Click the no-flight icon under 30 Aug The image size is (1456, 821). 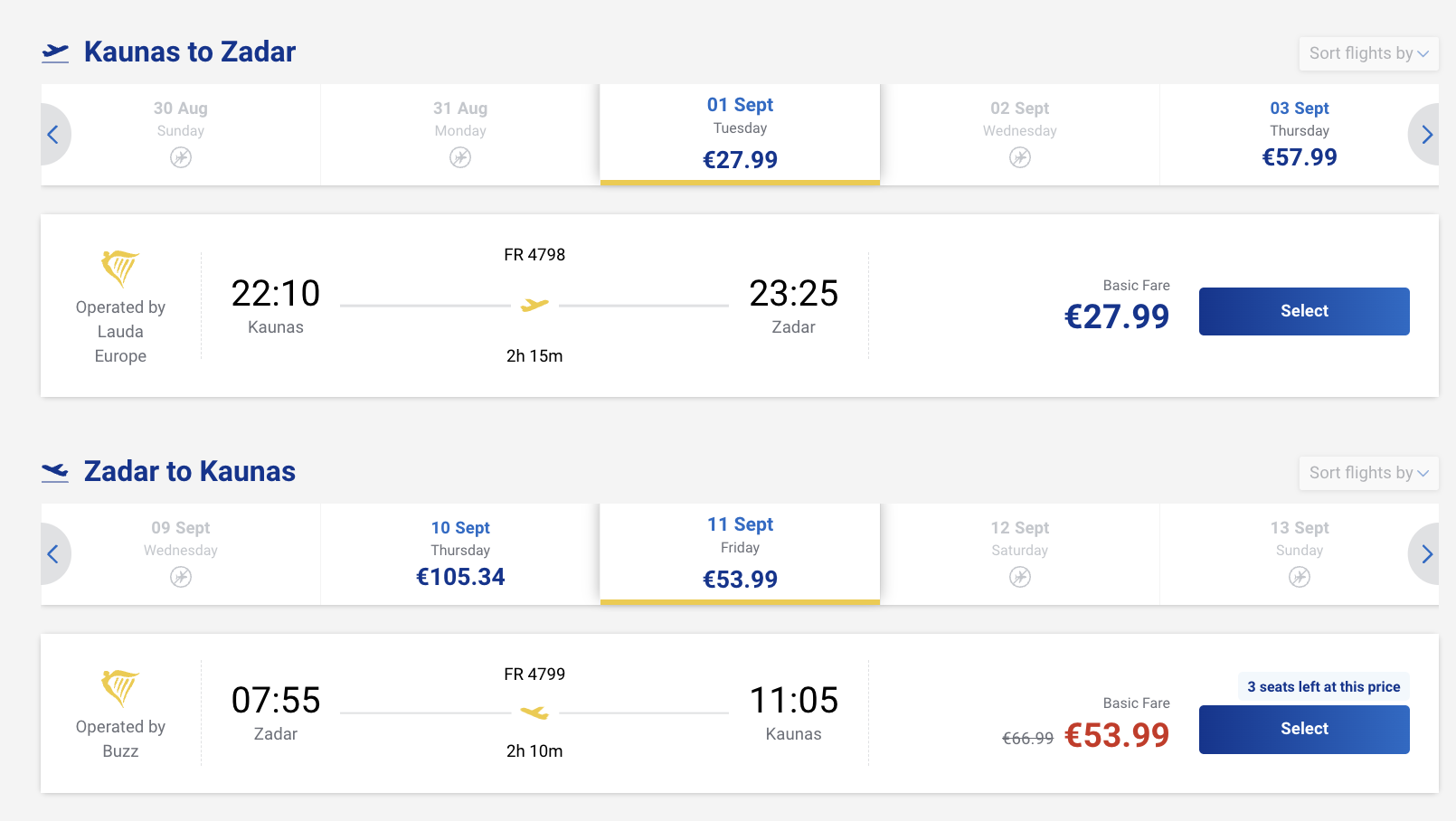click(x=181, y=157)
